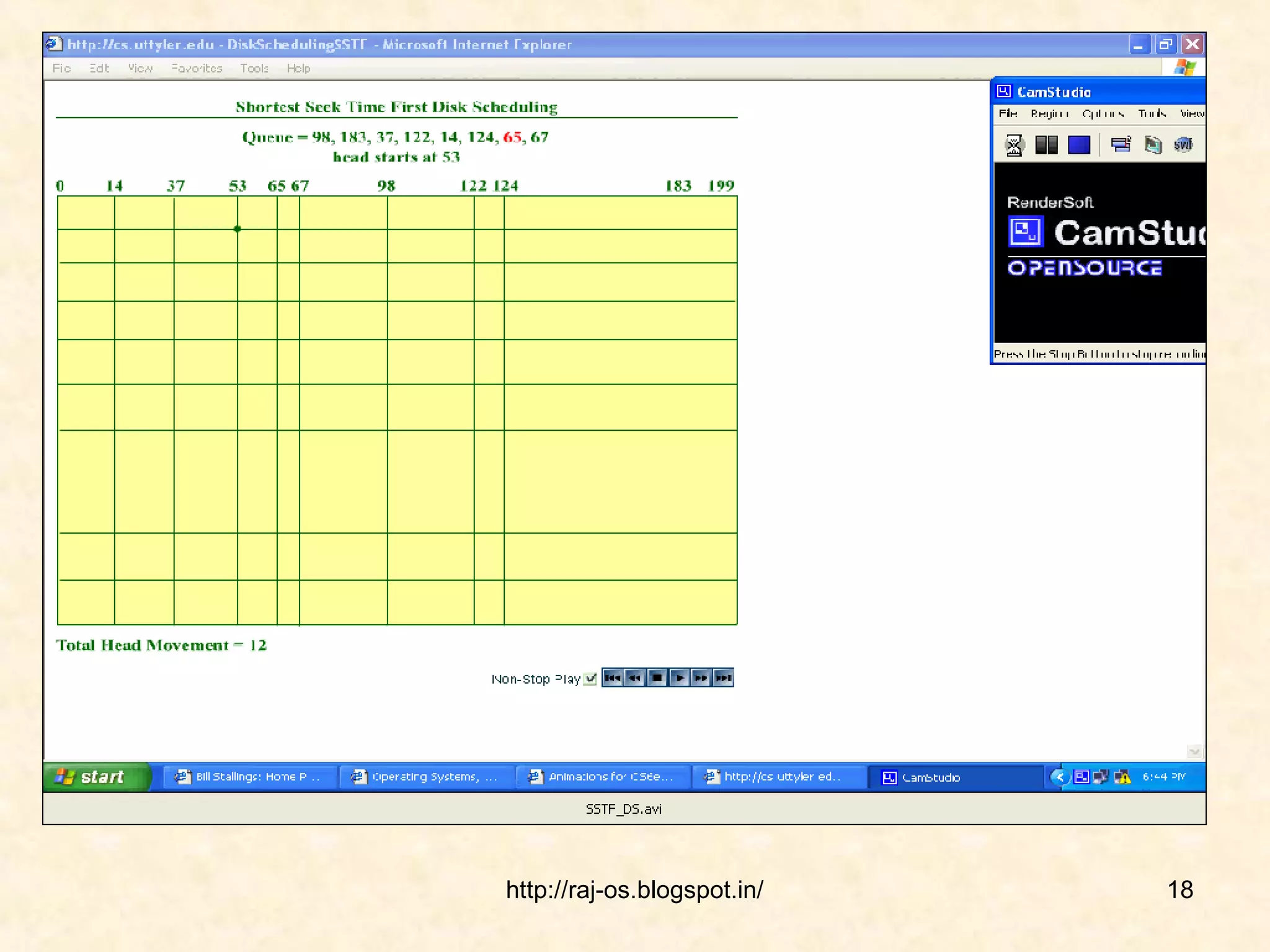Step forward in the animation

tap(701, 678)
